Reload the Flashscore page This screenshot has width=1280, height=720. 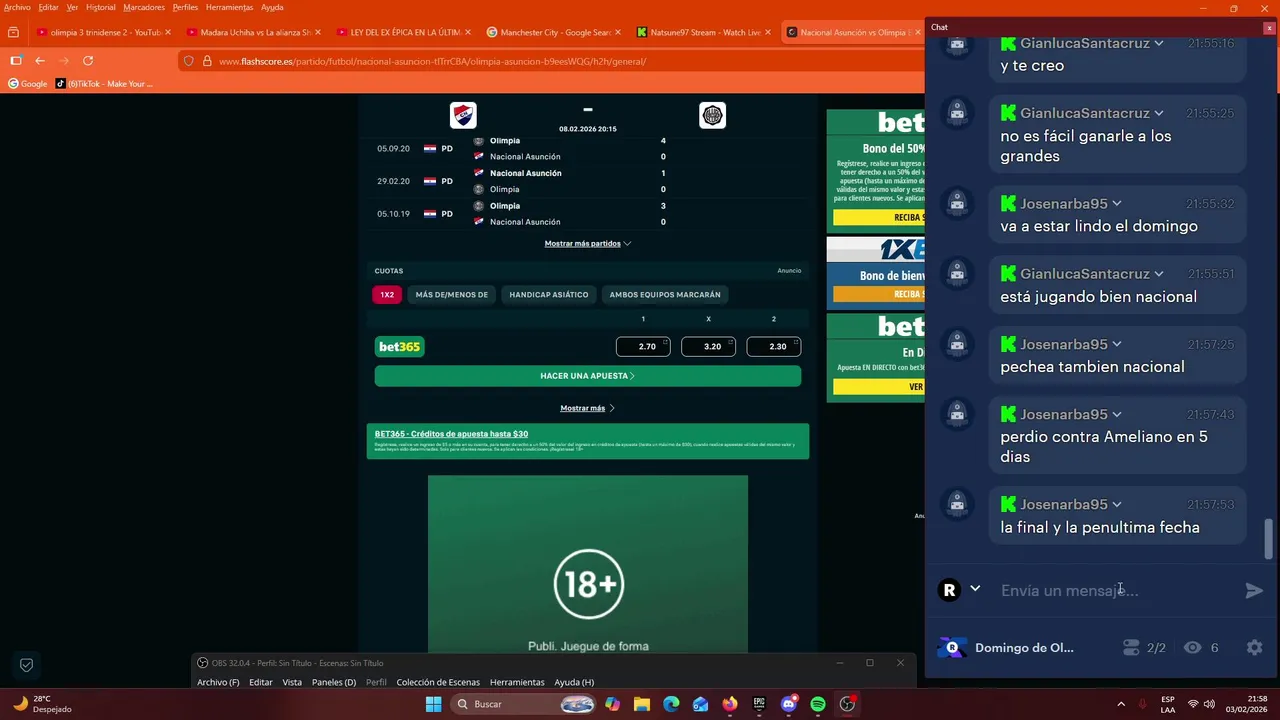88,61
